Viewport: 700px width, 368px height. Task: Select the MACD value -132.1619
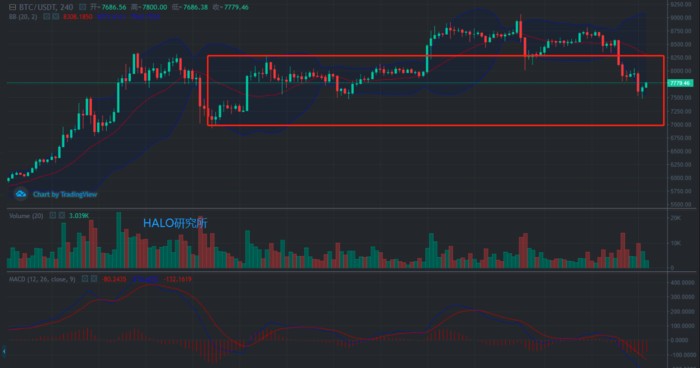[x=177, y=279]
